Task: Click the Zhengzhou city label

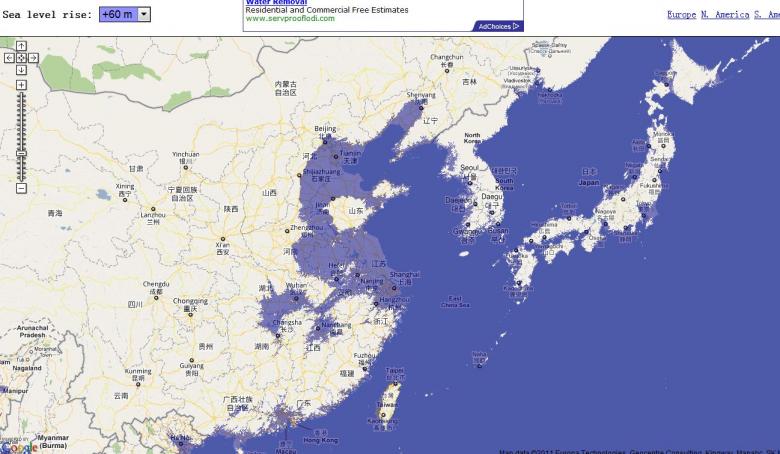Action: tap(306, 227)
